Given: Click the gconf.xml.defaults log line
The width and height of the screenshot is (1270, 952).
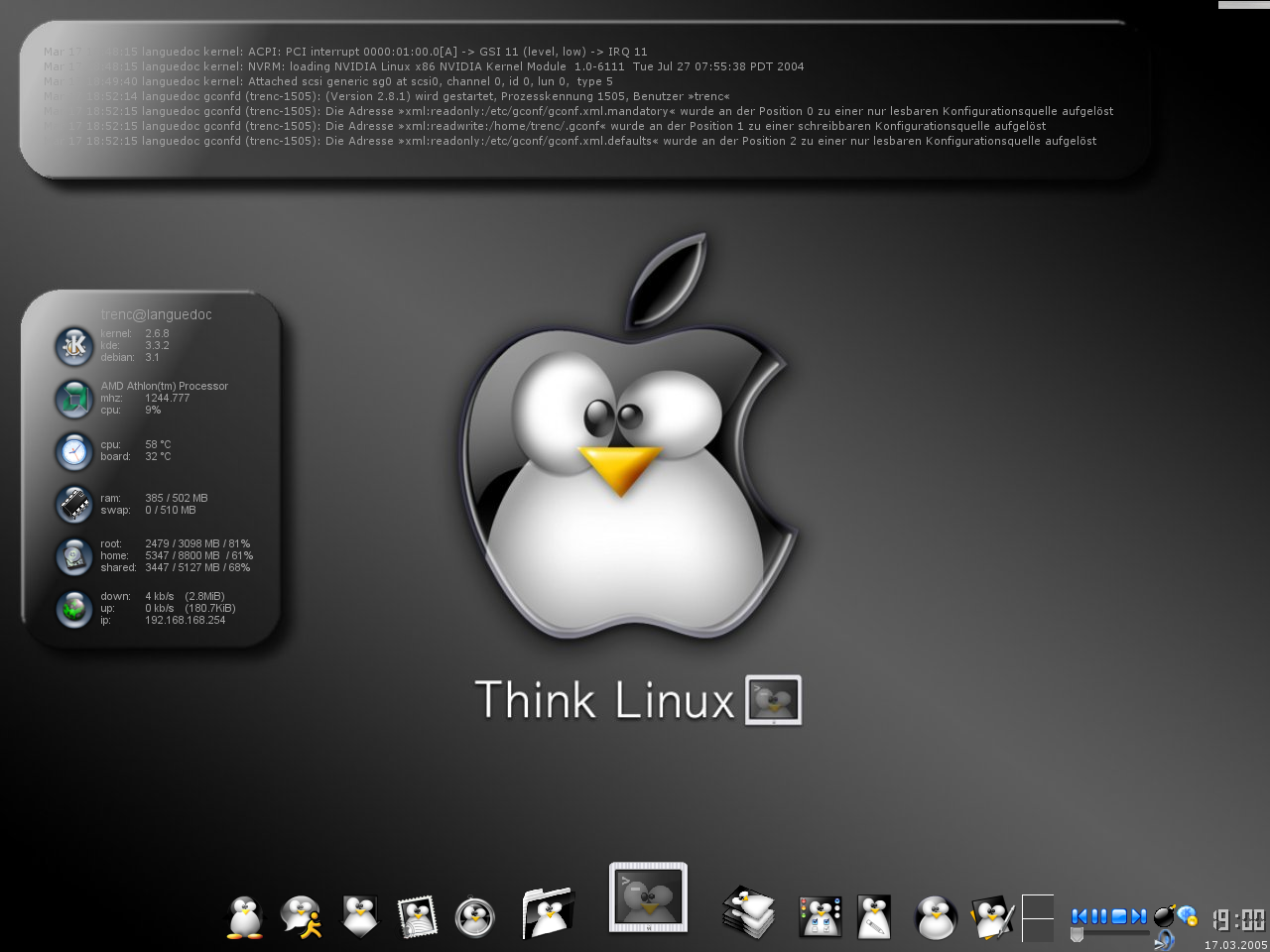Looking at the screenshot, I should pyautogui.click(x=571, y=141).
